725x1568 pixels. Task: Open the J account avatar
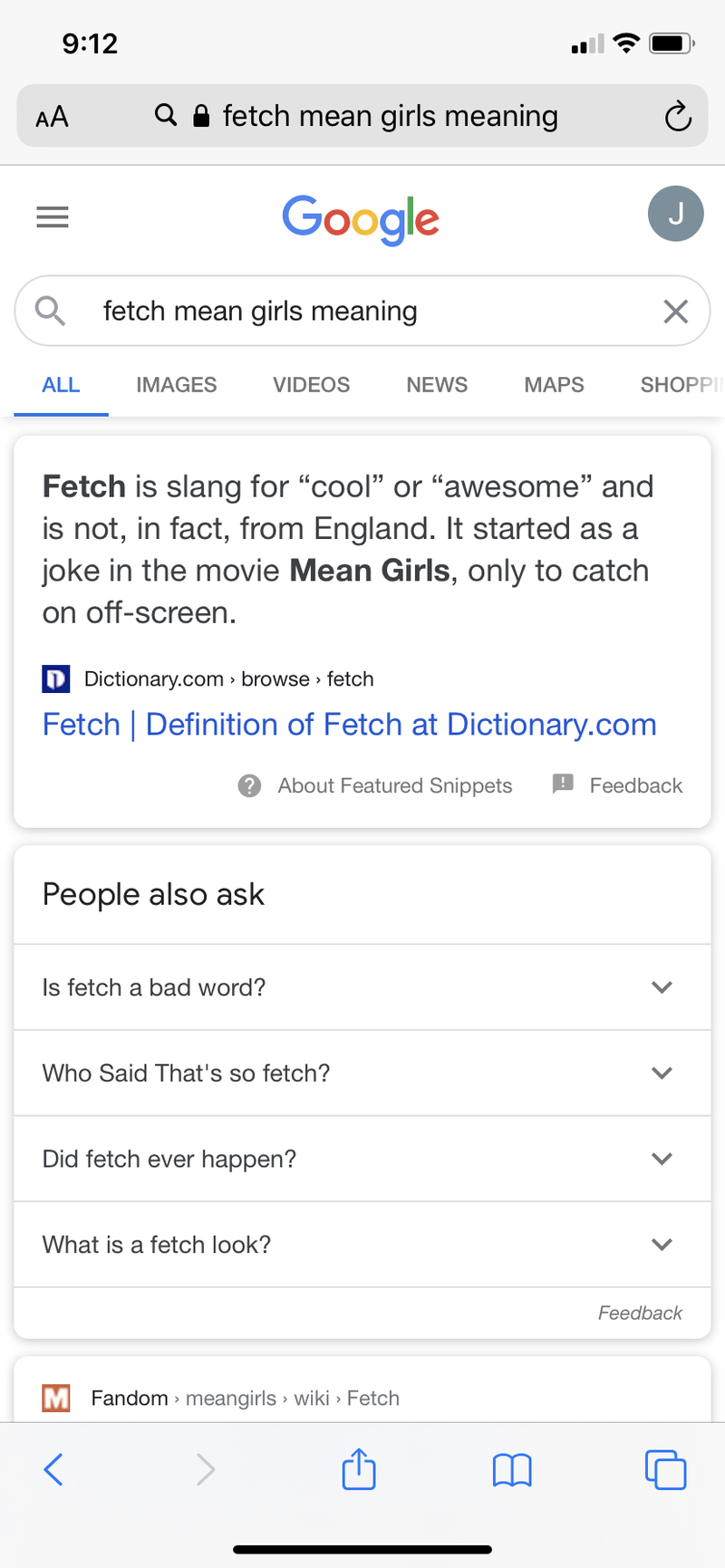[x=675, y=214]
